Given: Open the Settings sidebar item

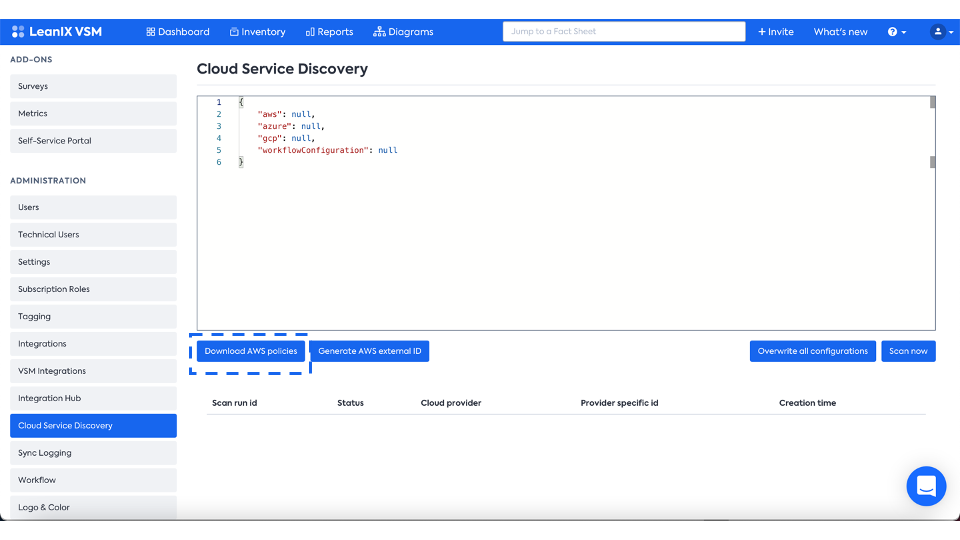Looking at the screenshot, I should [x=93, y=262].
